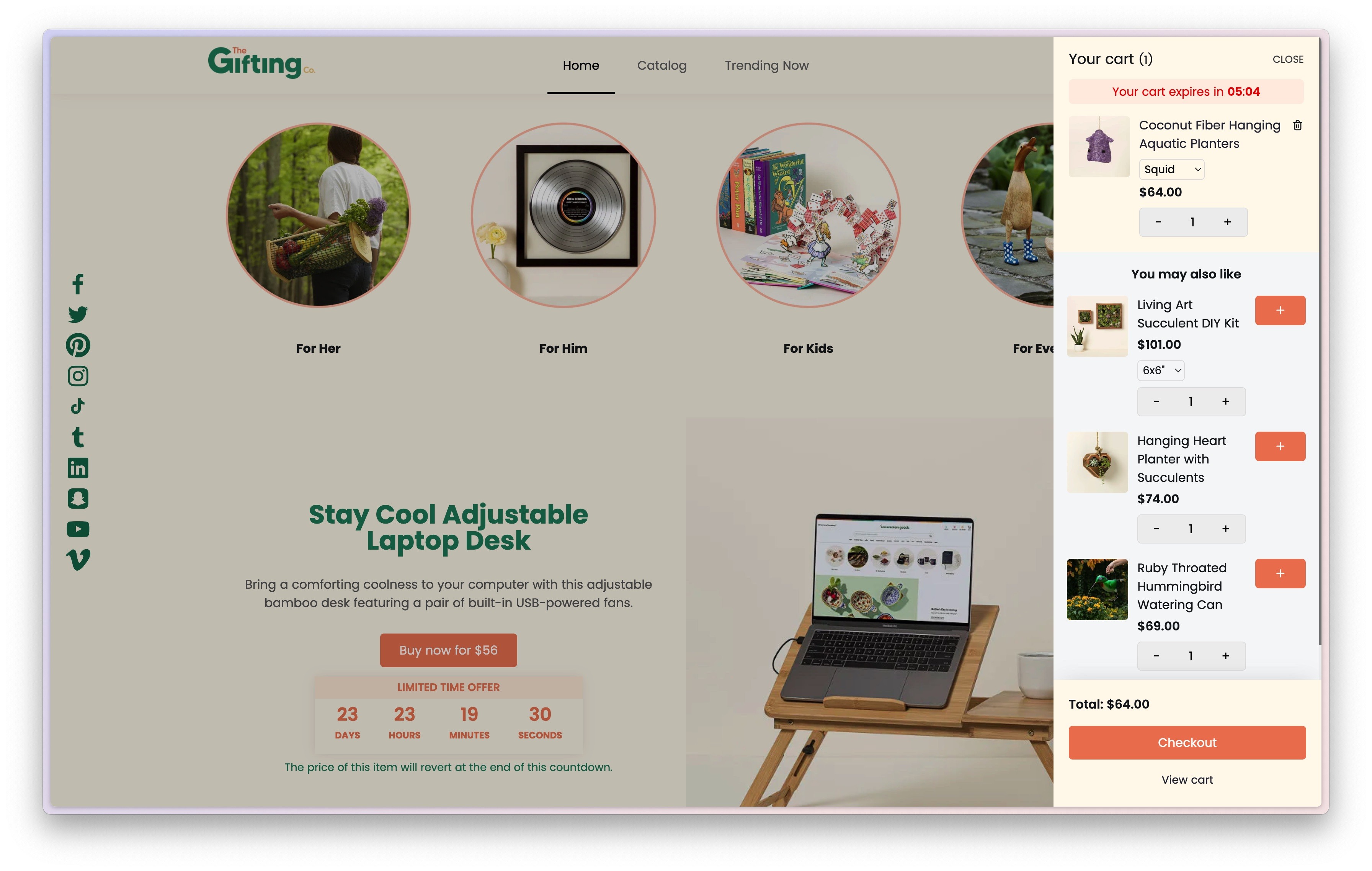The height and width of the screenshot is (871, 1372).
Task: Open the Pinterest social icon
Action: (78, 345)
